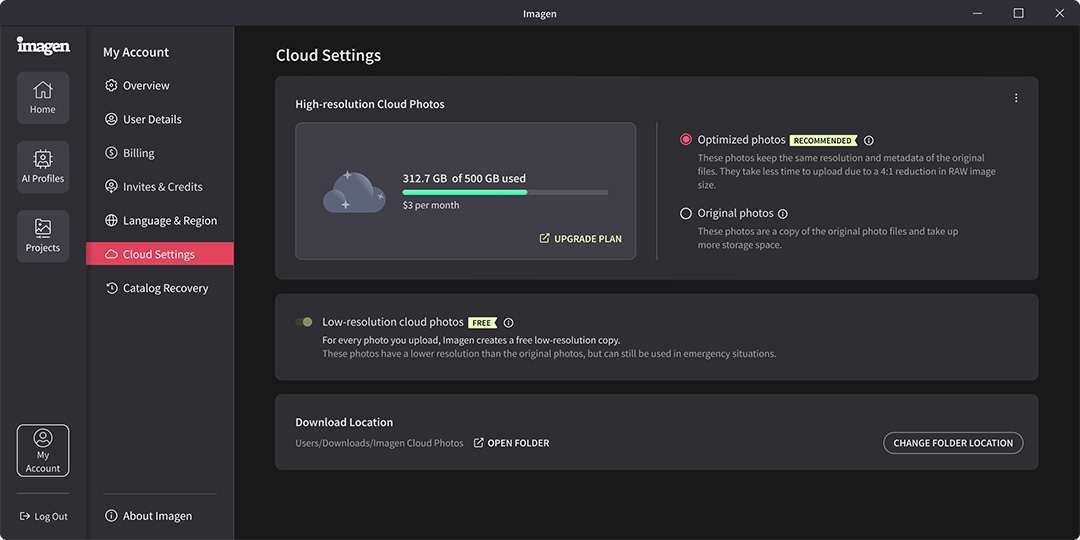1080x540 pixels.
Task: Click the Change Folder Location button
Action: pos(953,443)
